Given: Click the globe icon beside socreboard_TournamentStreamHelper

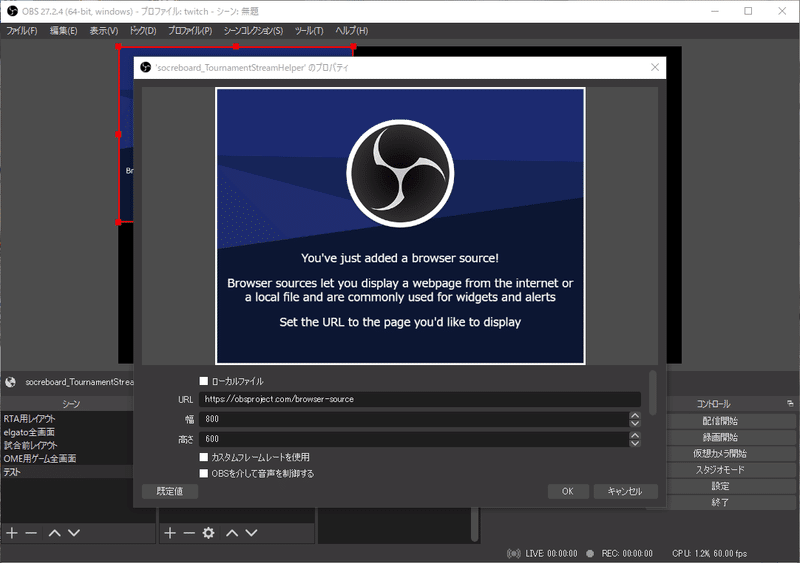Looking at the screenshot, I should (x=10, y=382).
